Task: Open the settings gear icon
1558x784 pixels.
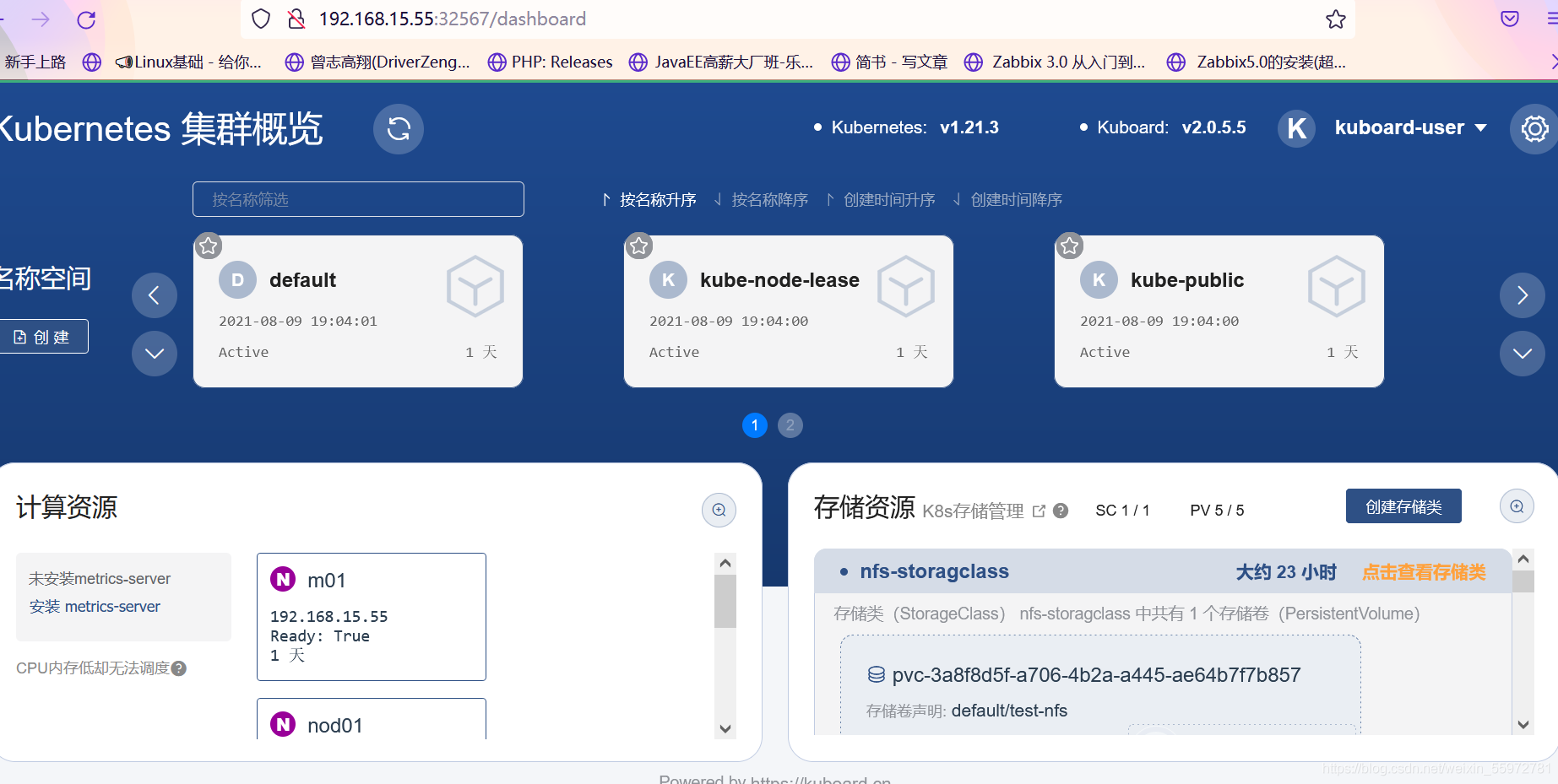Action: tap(1534, 129)
